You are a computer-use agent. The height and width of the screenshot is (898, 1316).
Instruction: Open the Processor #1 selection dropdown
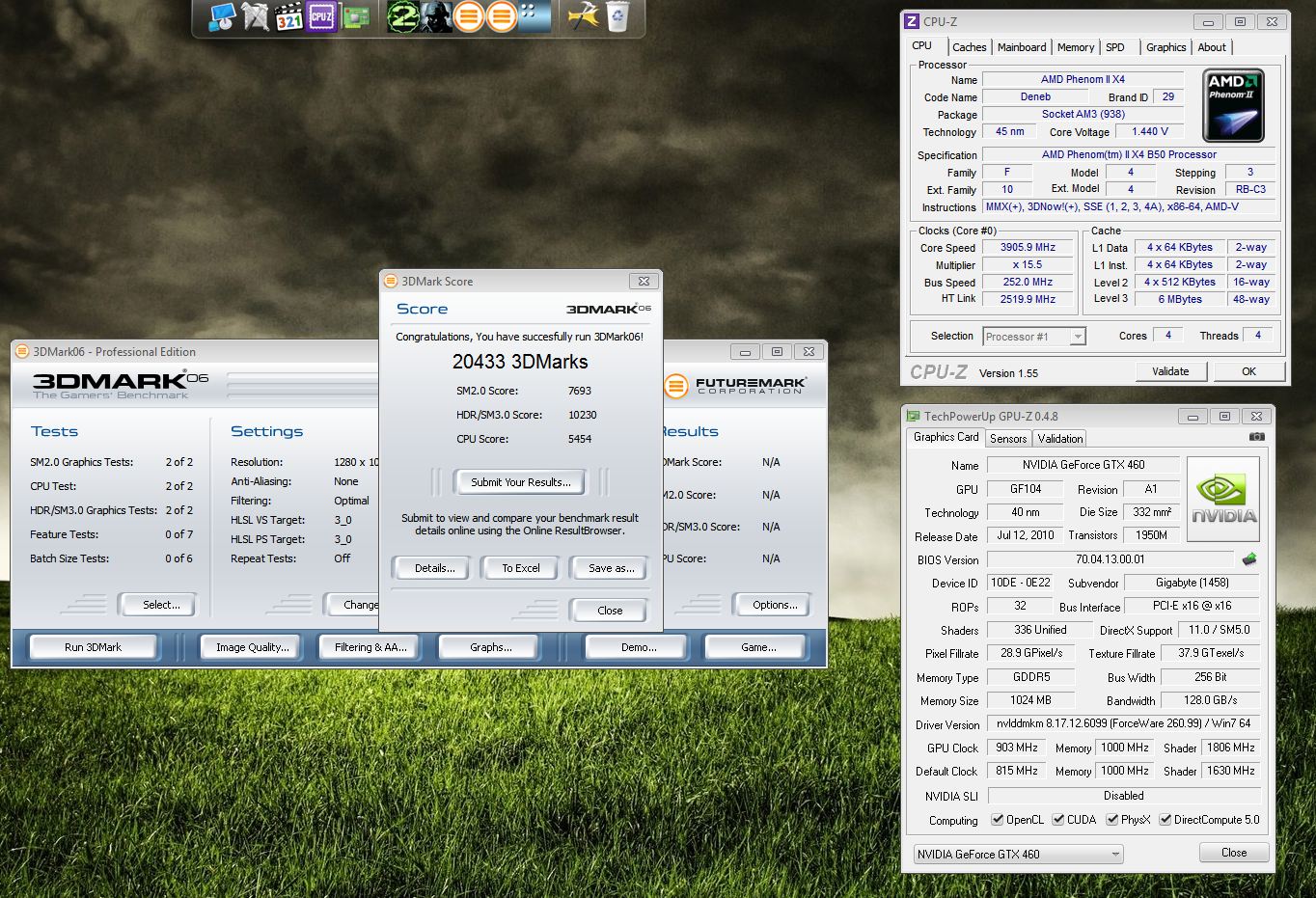(1034, 337)
